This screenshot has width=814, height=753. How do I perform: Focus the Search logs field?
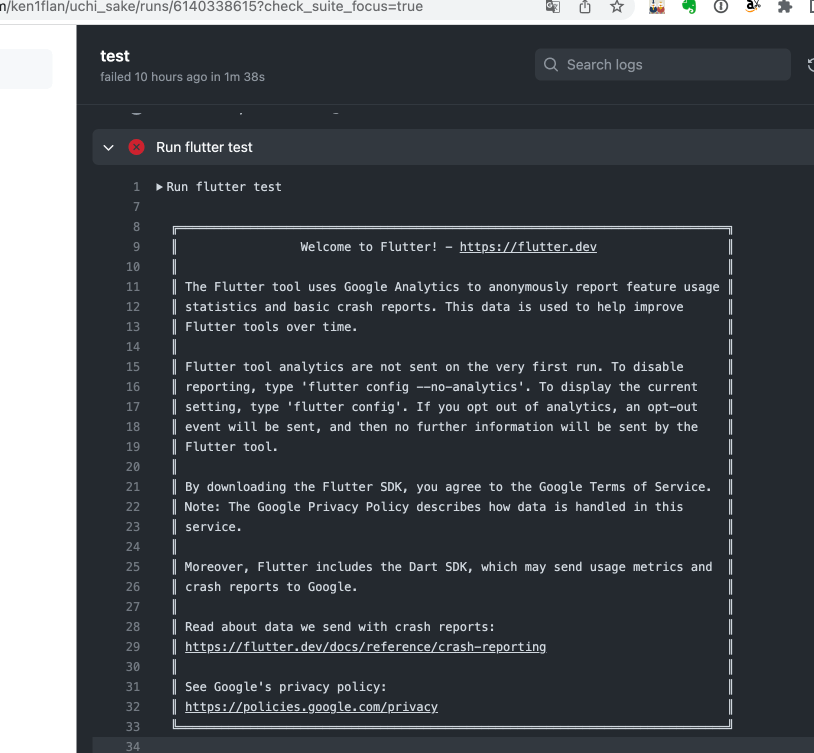662,64
